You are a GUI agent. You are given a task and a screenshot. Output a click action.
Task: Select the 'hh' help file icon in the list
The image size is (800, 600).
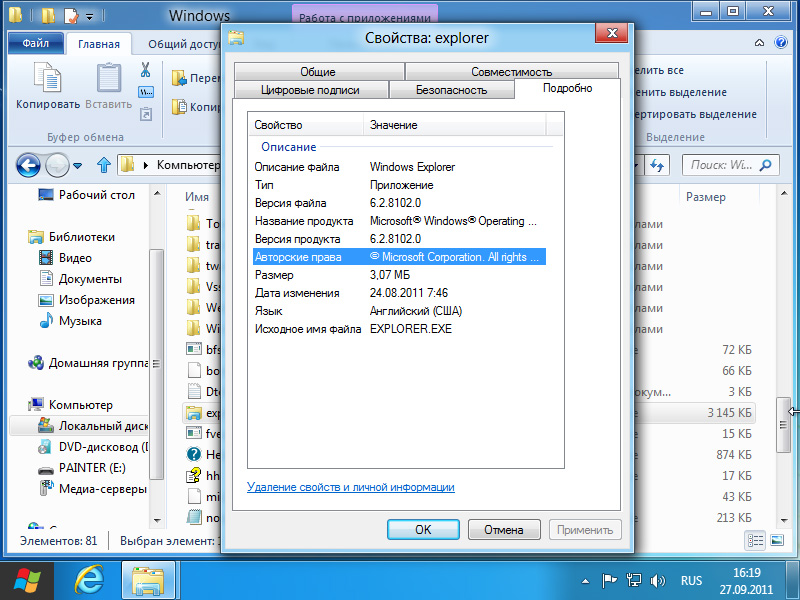click(194, 476)
